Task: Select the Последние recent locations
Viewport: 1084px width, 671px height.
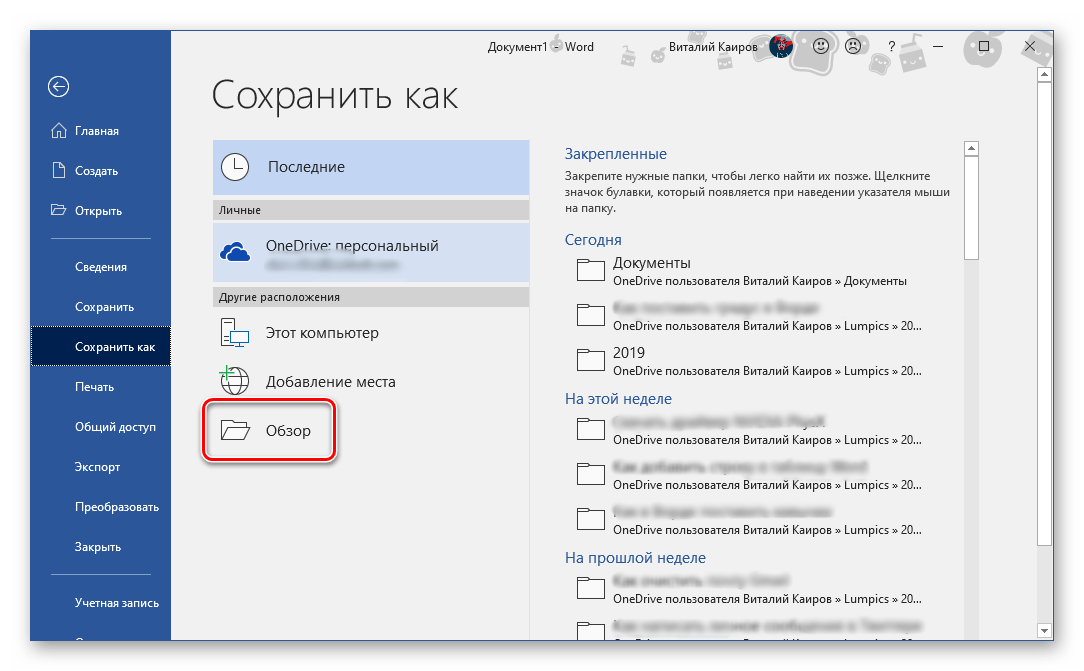Action: [371, 167]
